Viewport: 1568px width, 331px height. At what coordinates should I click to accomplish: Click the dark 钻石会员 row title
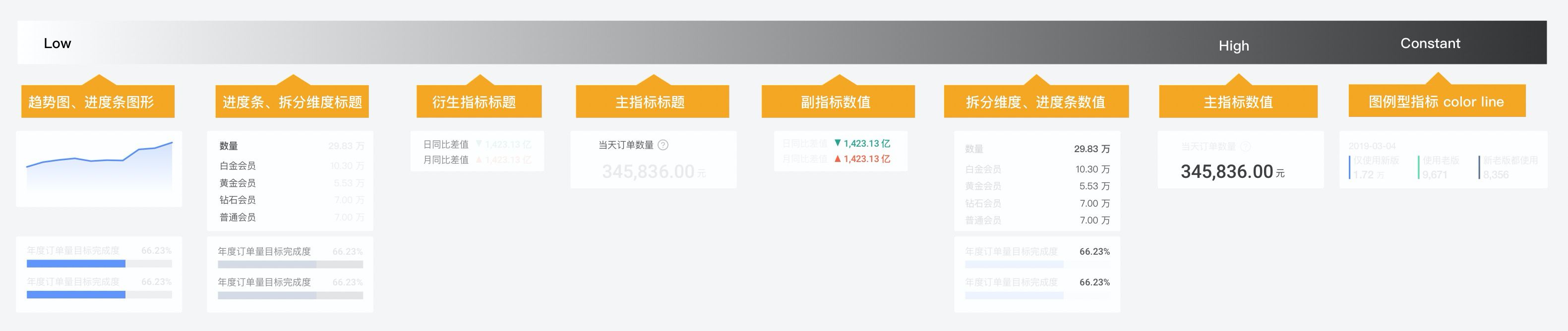tap(238, 200)
